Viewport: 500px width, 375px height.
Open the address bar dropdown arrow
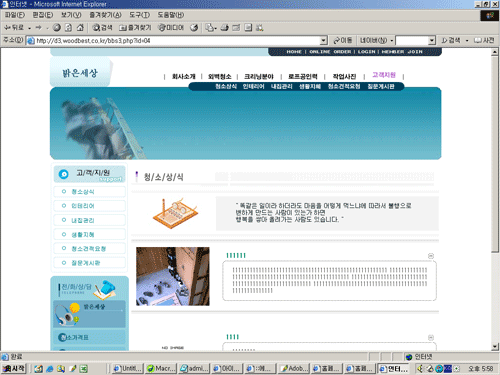[323, 41]
